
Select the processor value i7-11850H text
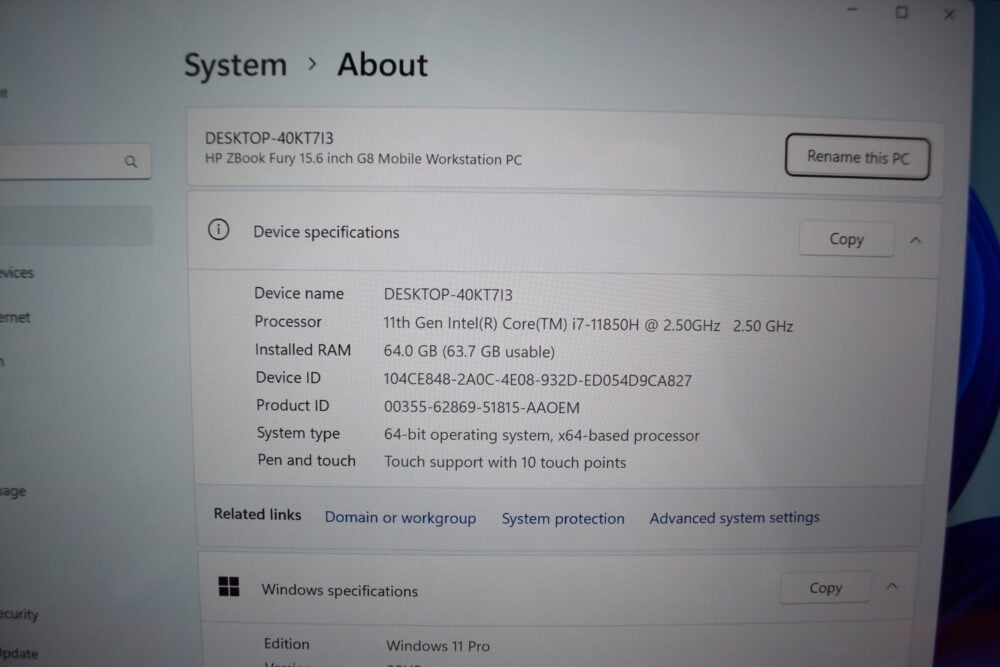[x=588, y=325]
